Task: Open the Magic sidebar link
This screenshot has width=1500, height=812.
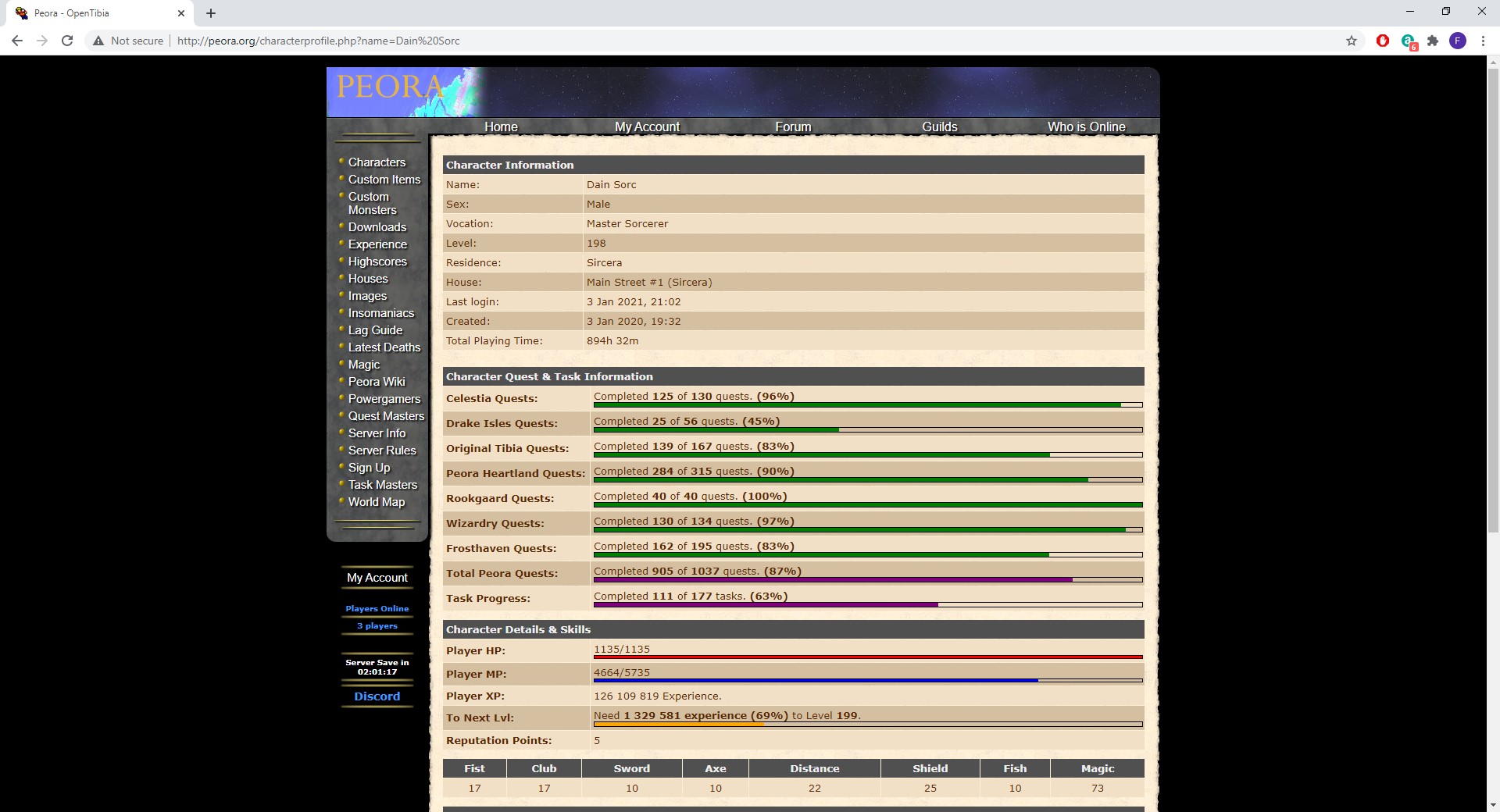Action: click(364, 365)
